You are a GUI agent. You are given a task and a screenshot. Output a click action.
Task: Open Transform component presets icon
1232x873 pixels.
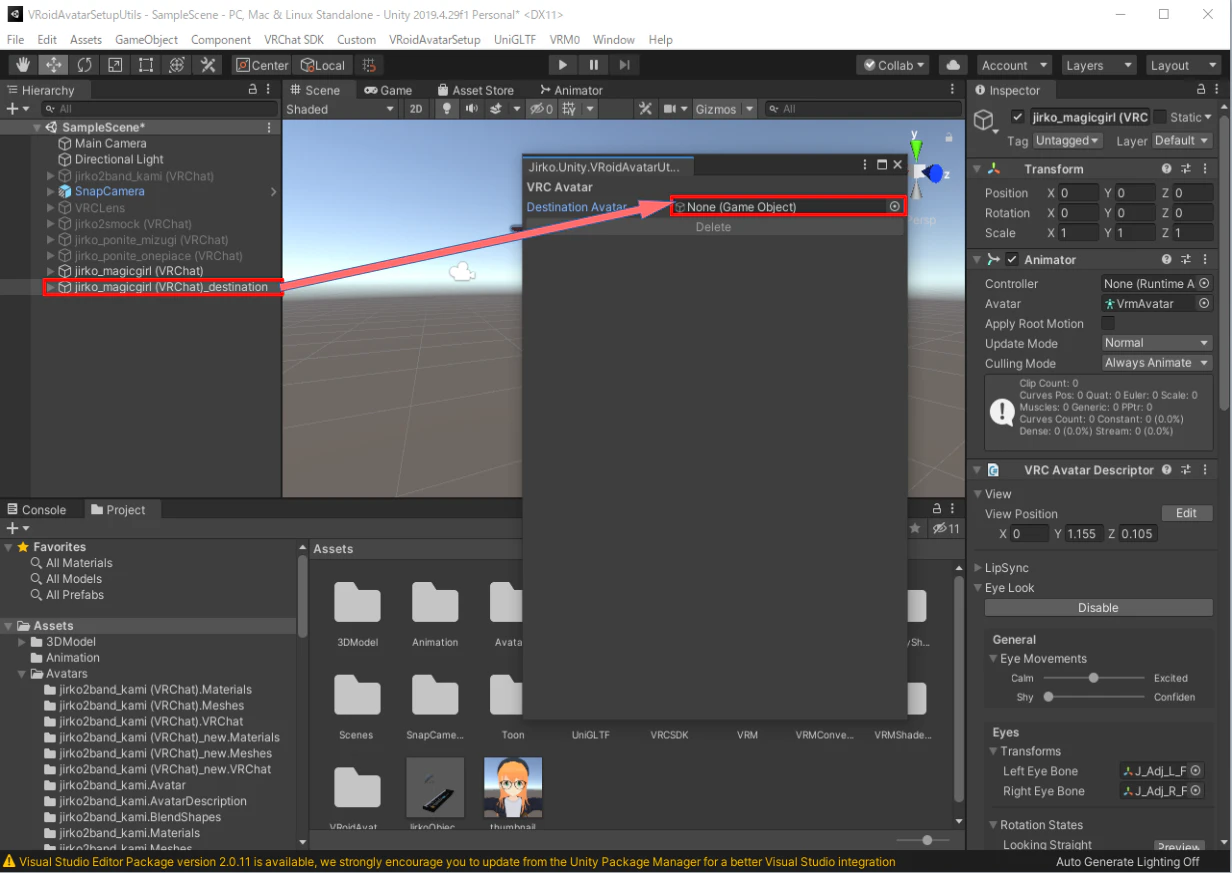[1186, 169]
